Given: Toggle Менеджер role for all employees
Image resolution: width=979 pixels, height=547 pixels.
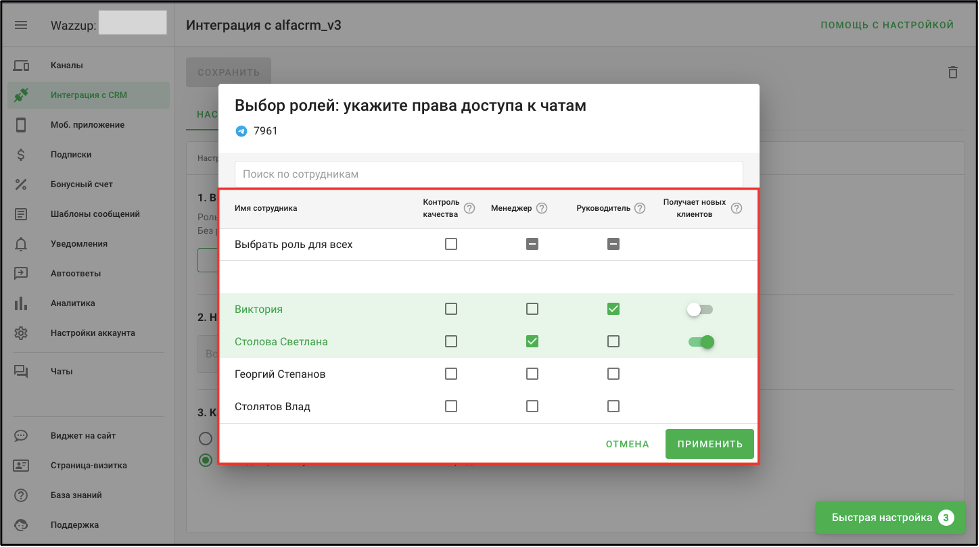Looking at the screenshot, I should pos(532,244).
